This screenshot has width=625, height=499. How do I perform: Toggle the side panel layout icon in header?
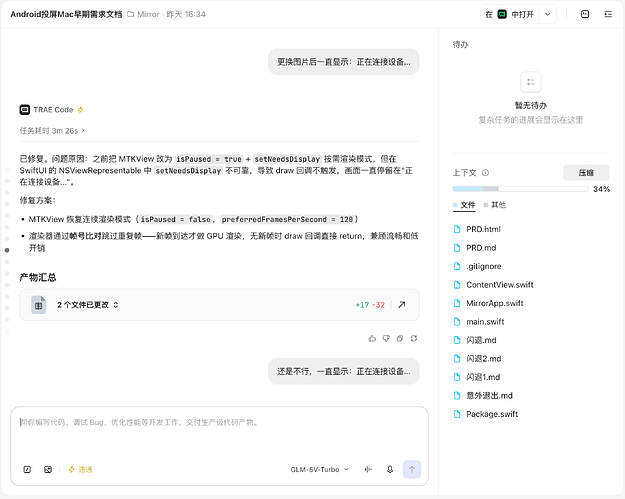585,14
